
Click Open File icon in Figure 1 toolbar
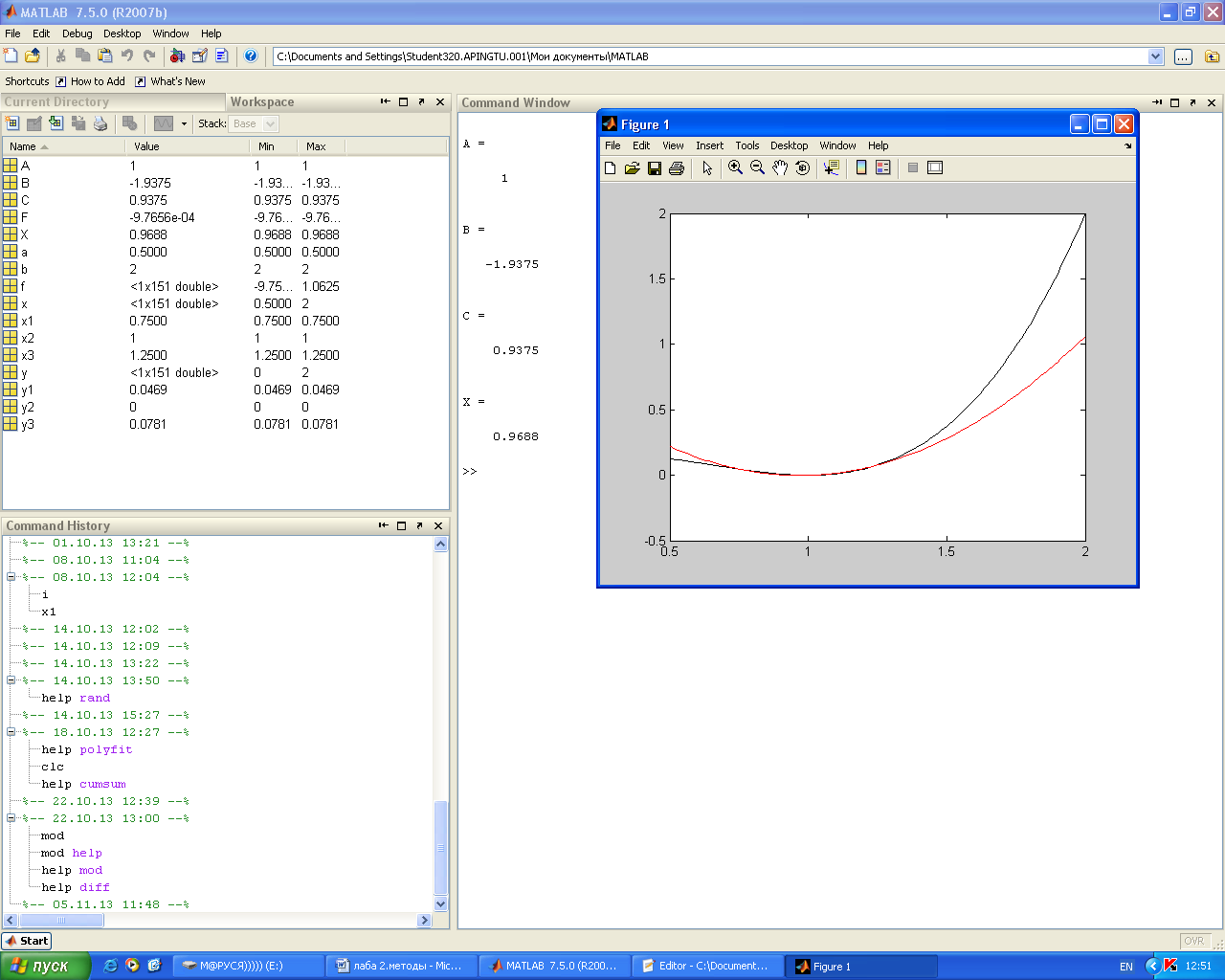tap(633, 167)
